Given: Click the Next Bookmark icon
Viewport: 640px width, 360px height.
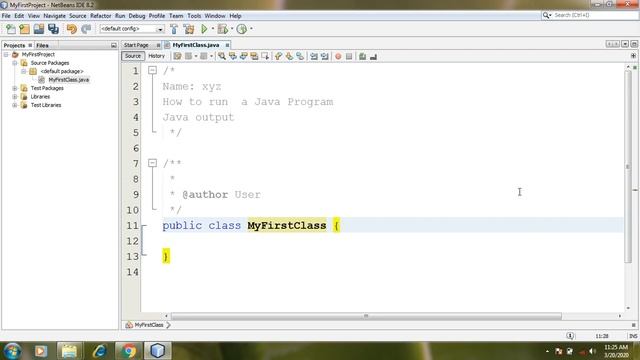Looking at the screenshot, I should [x=289, y=56].
